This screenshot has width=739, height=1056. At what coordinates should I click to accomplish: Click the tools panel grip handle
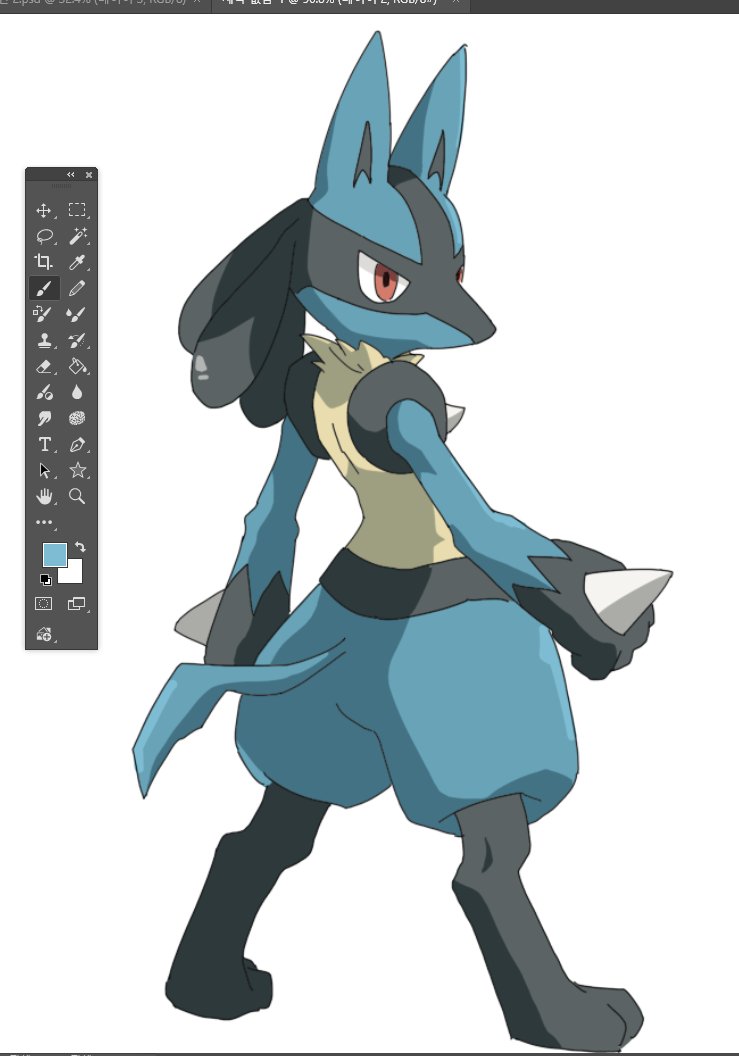[61, 185]
